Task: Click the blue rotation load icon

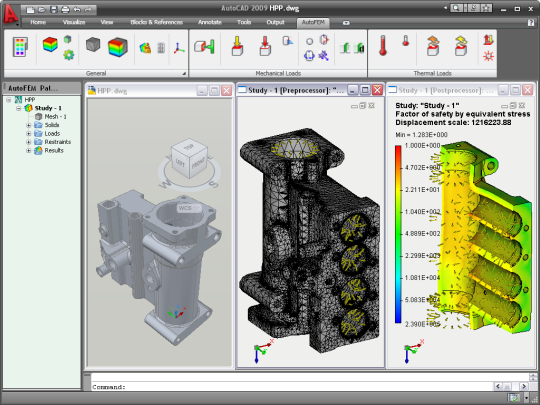Action: [309, 55]
